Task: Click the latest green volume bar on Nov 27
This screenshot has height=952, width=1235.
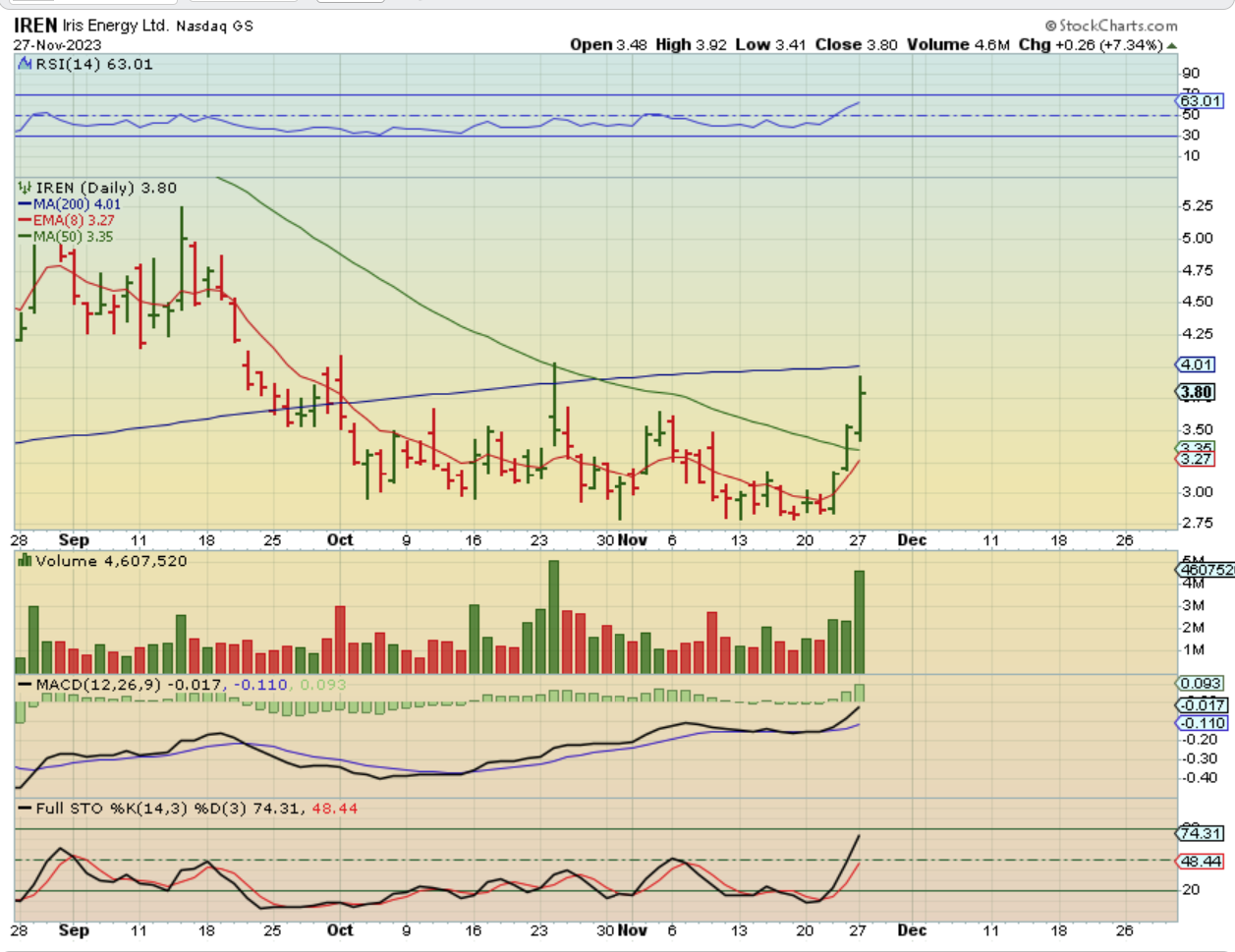Action: (860, 622)
